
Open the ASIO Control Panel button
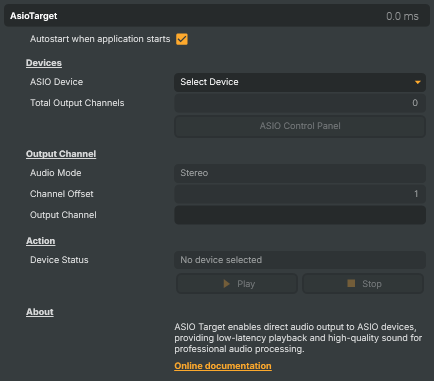pos(300,126)
